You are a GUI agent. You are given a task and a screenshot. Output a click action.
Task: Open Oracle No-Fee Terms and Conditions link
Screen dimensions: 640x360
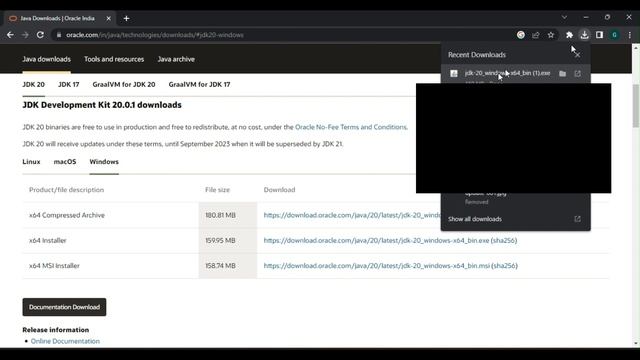coord(351,127)
